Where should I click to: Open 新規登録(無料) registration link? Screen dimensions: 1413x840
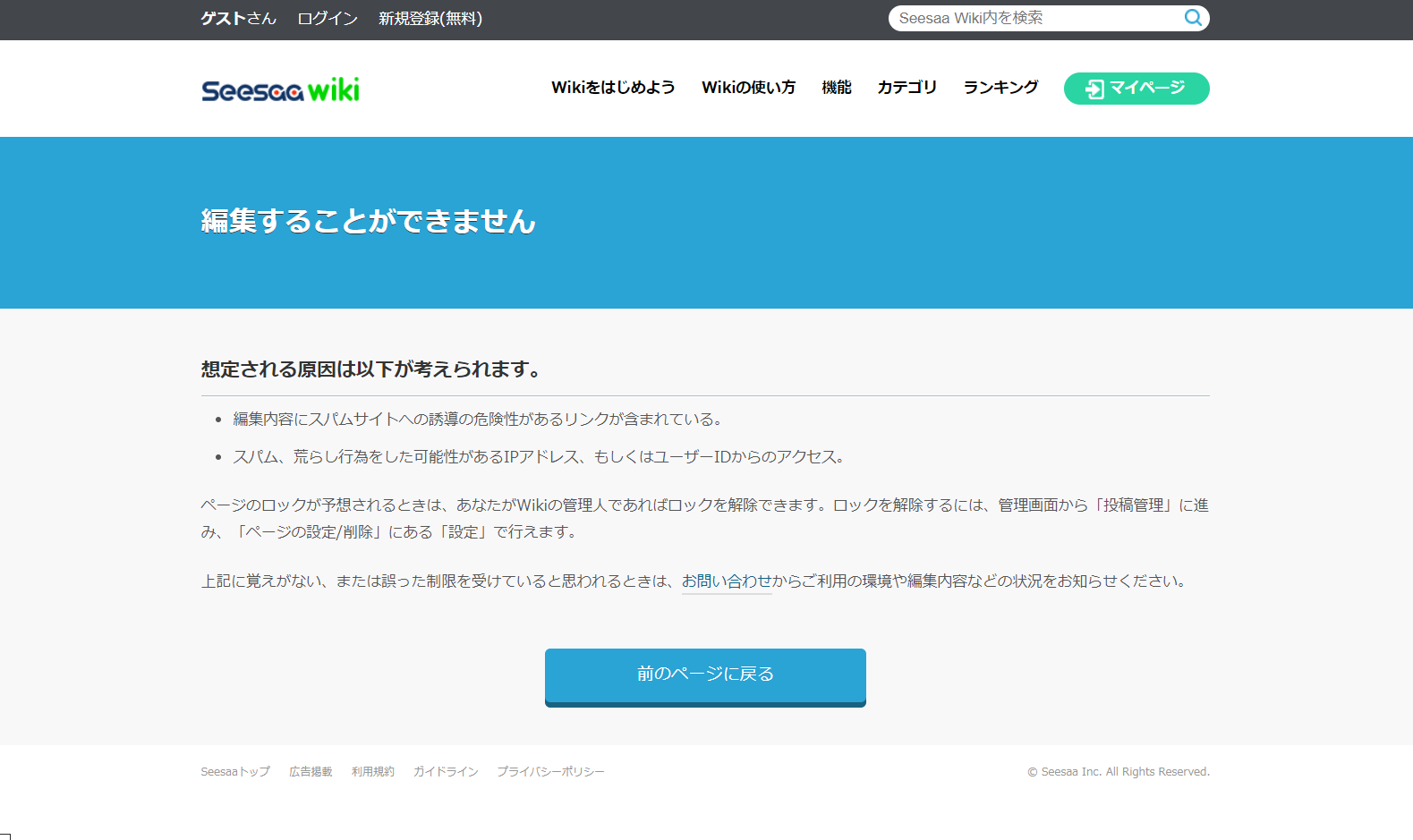[430, 19]
